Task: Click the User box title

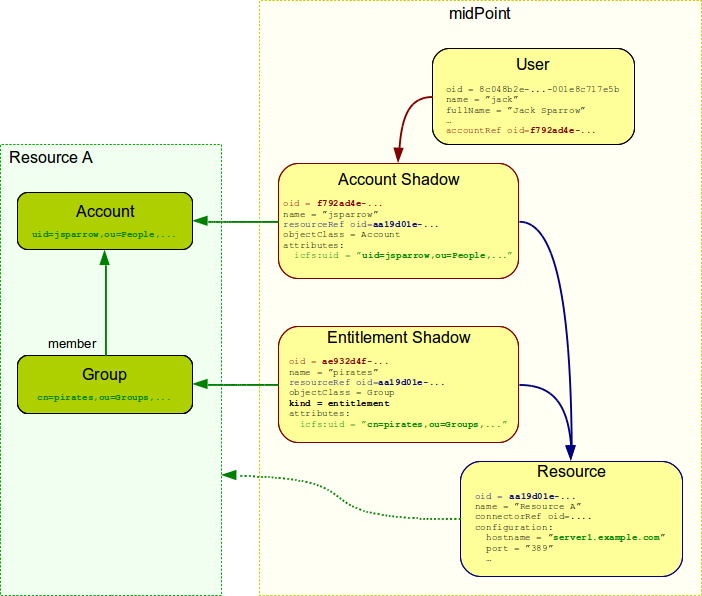Action: point(532,65)
